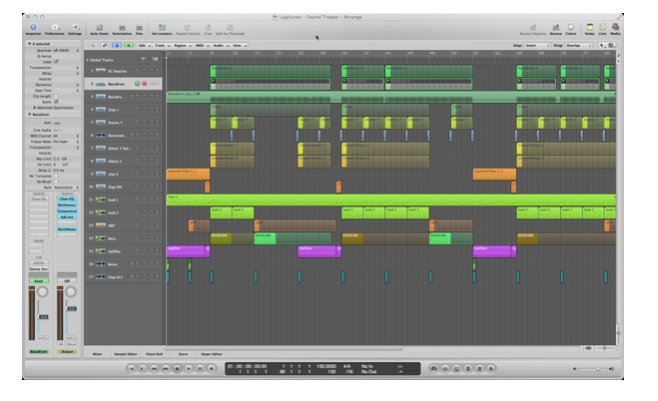Click the Bounce toolbar icon
Image resolution: width=658 pixels, height=401 pixels.
click(x=556, y=28)
